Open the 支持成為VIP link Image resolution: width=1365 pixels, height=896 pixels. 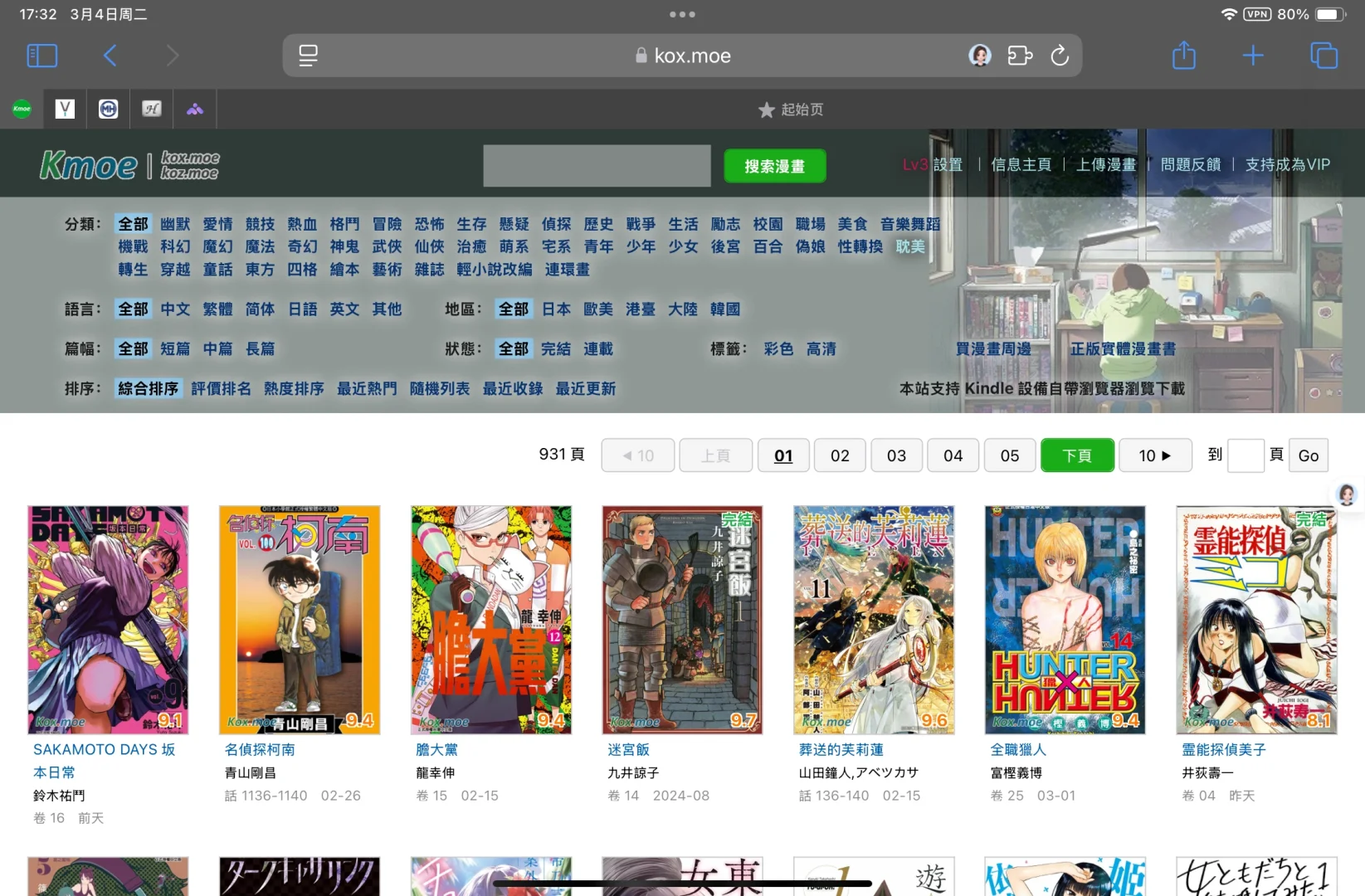pos(1286,163)
